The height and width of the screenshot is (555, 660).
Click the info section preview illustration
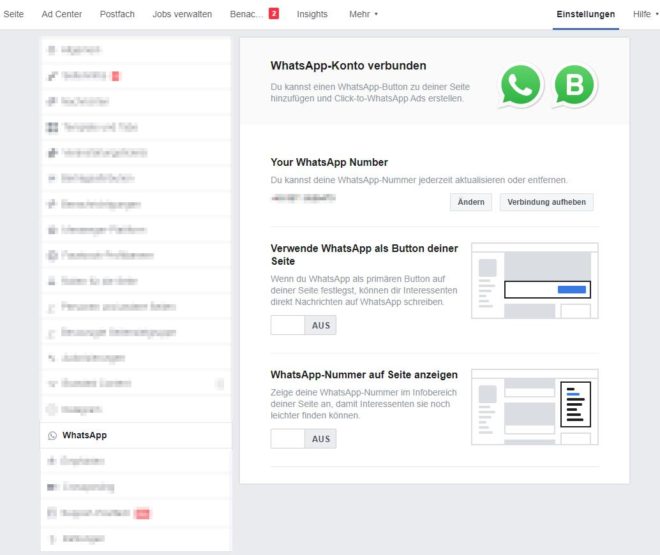[535, 407]
